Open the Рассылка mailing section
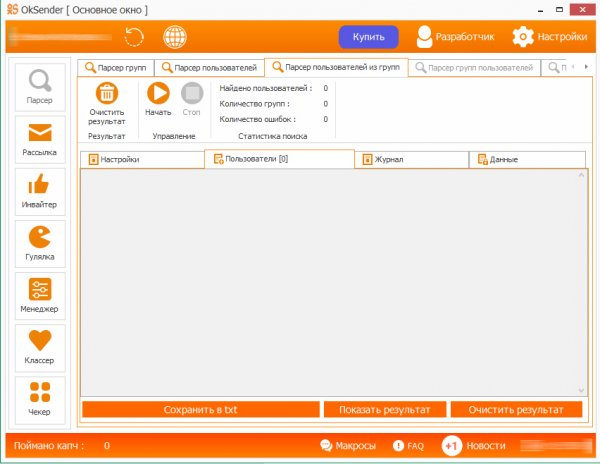The width and height of the screenshot is (600, 464). point(40,139)
